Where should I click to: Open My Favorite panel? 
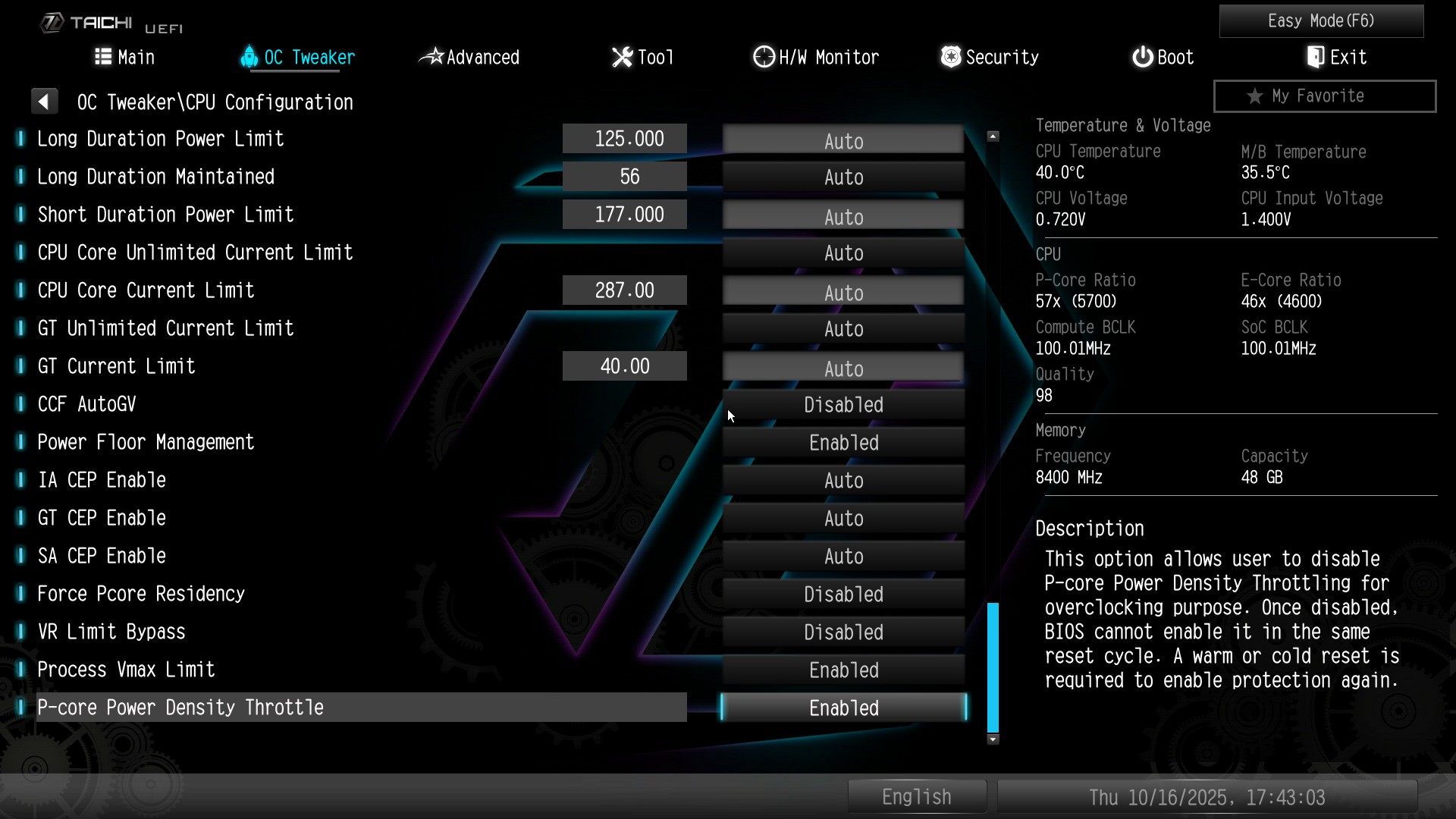1324,96
